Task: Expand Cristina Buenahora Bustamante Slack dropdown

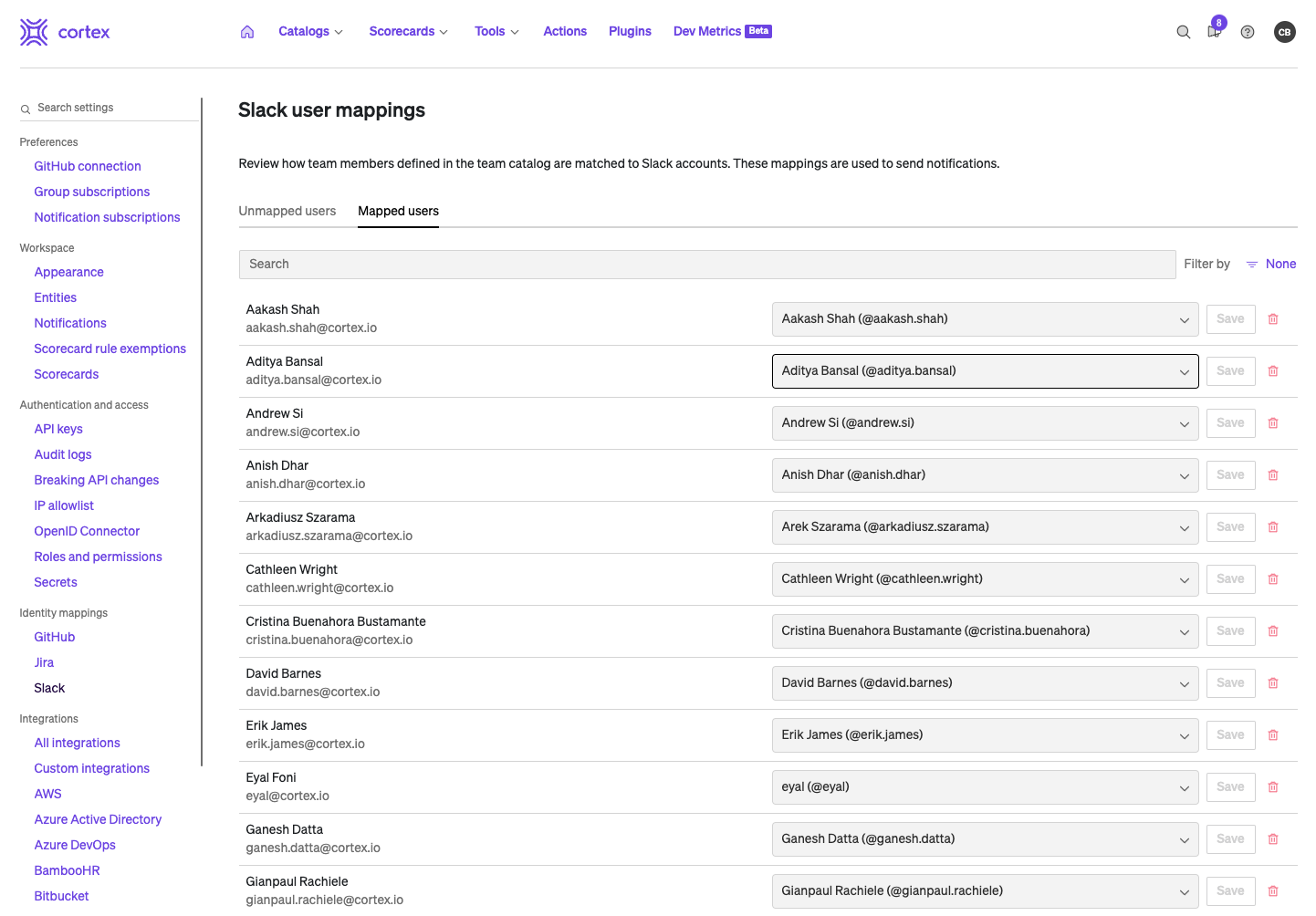Action: point(985,631)
